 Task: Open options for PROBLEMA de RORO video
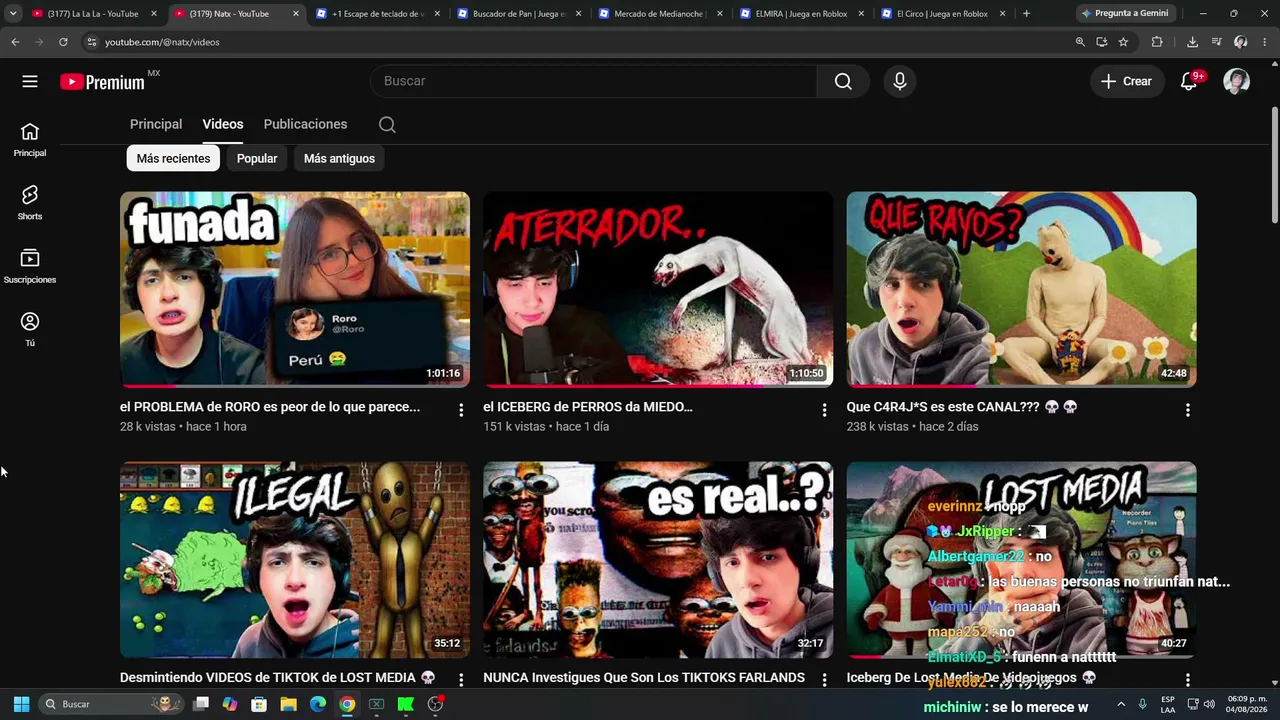(461, 410)
